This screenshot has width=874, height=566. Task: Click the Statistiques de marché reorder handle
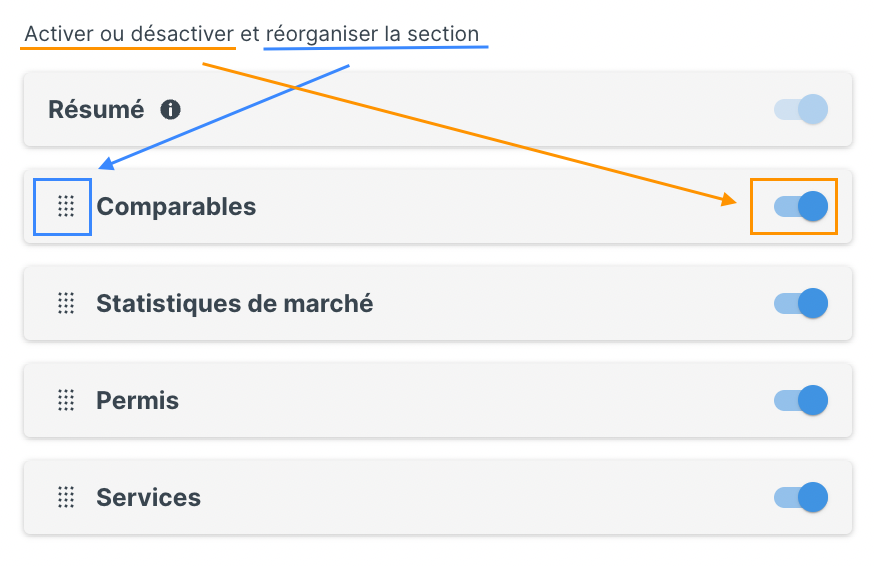[x=66, y=303]
